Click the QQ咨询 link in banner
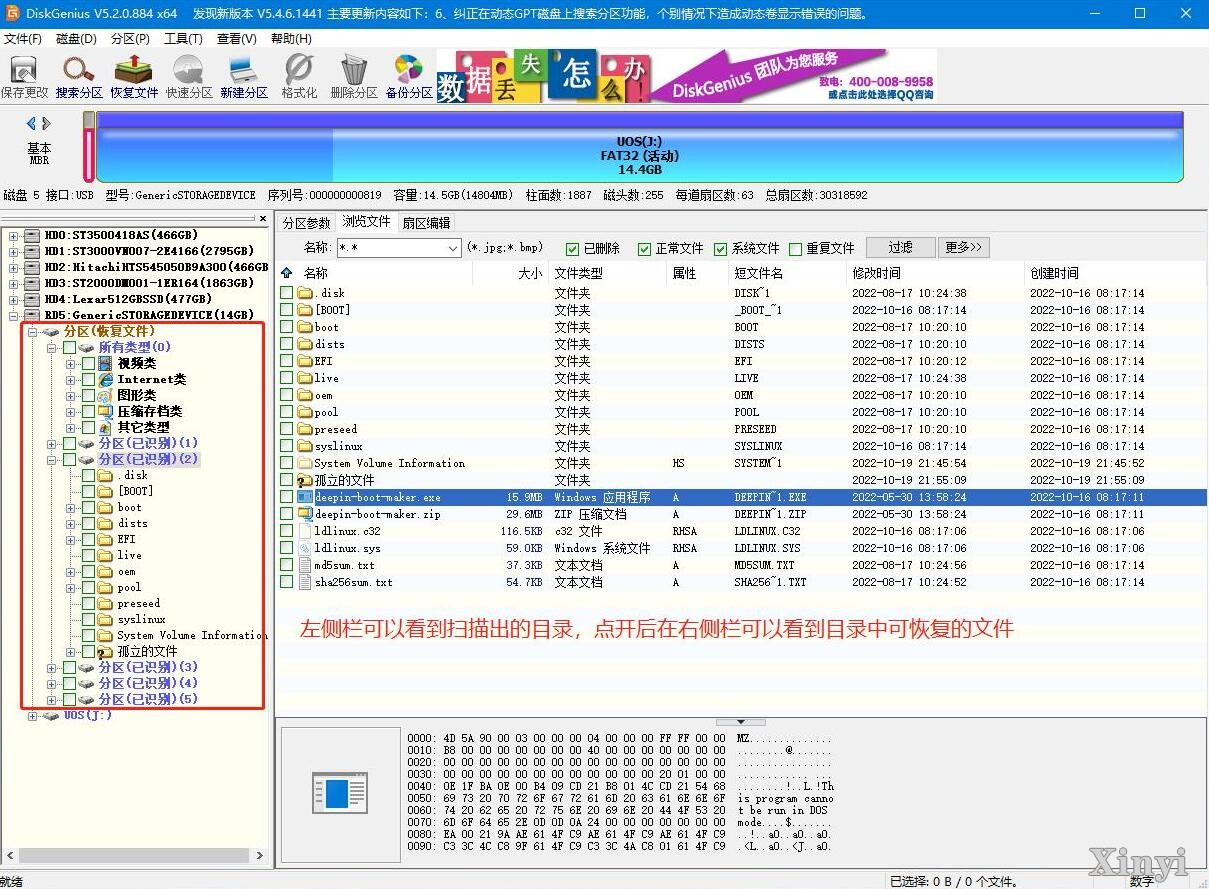1209x889 pixels. tap(882, 95)
